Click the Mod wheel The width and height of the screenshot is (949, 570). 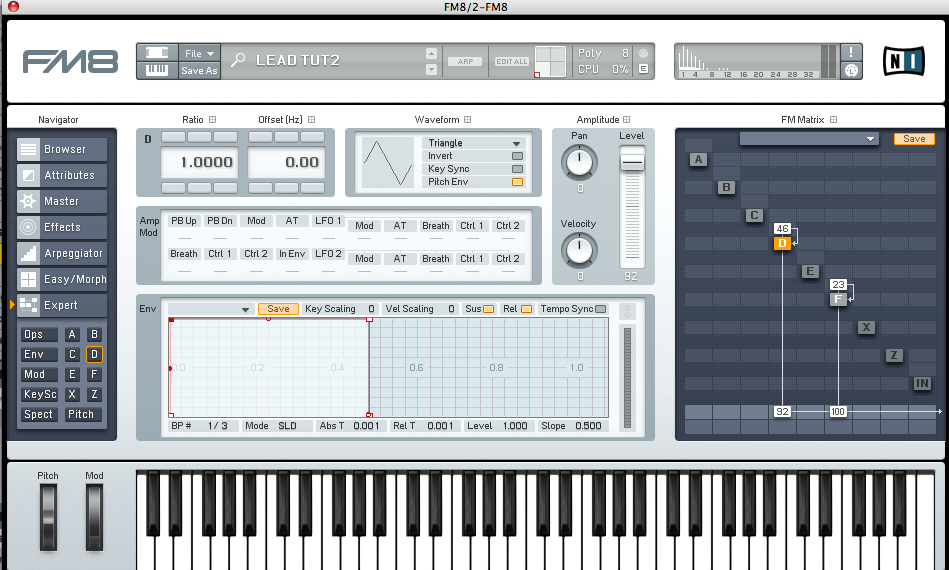[94, 517]
